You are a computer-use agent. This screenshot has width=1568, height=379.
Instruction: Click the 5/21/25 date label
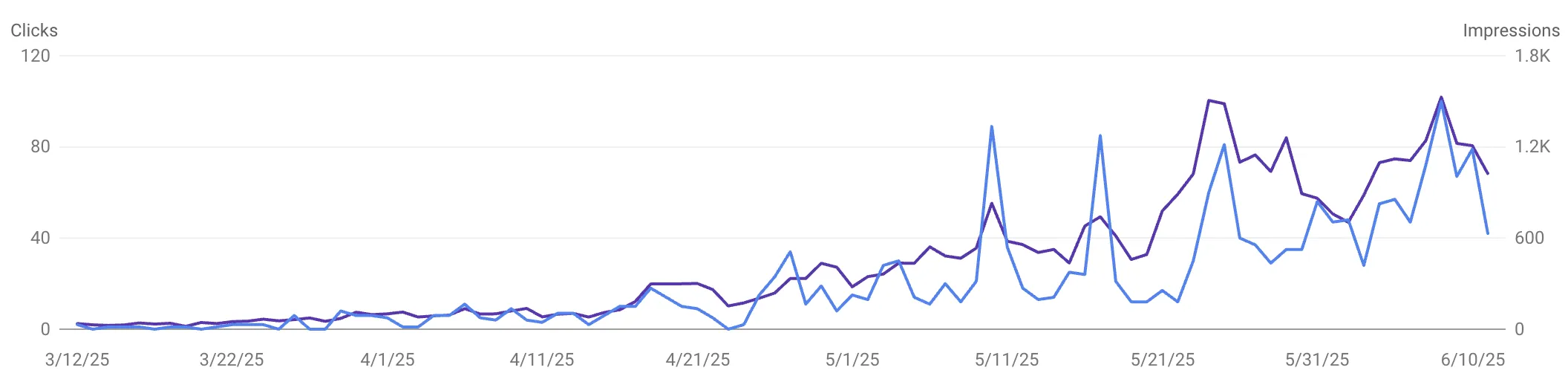pos(1163,360)
